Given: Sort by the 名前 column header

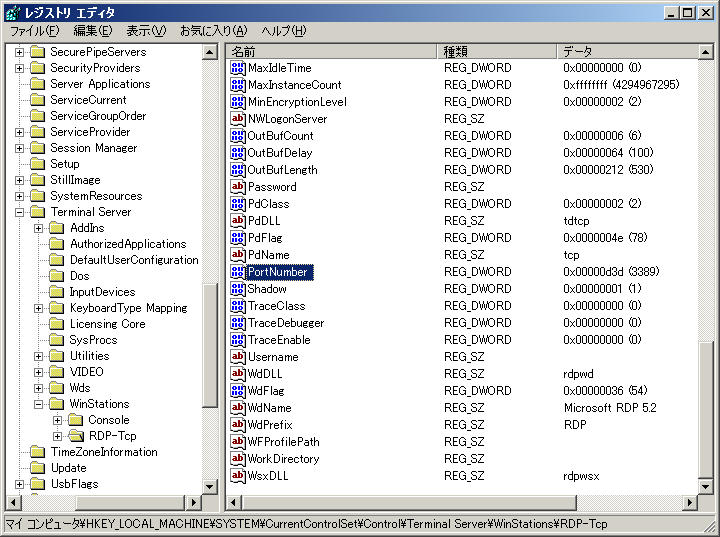Looking at the screenshot, I should pyautogui.click(x=332, y=51).
